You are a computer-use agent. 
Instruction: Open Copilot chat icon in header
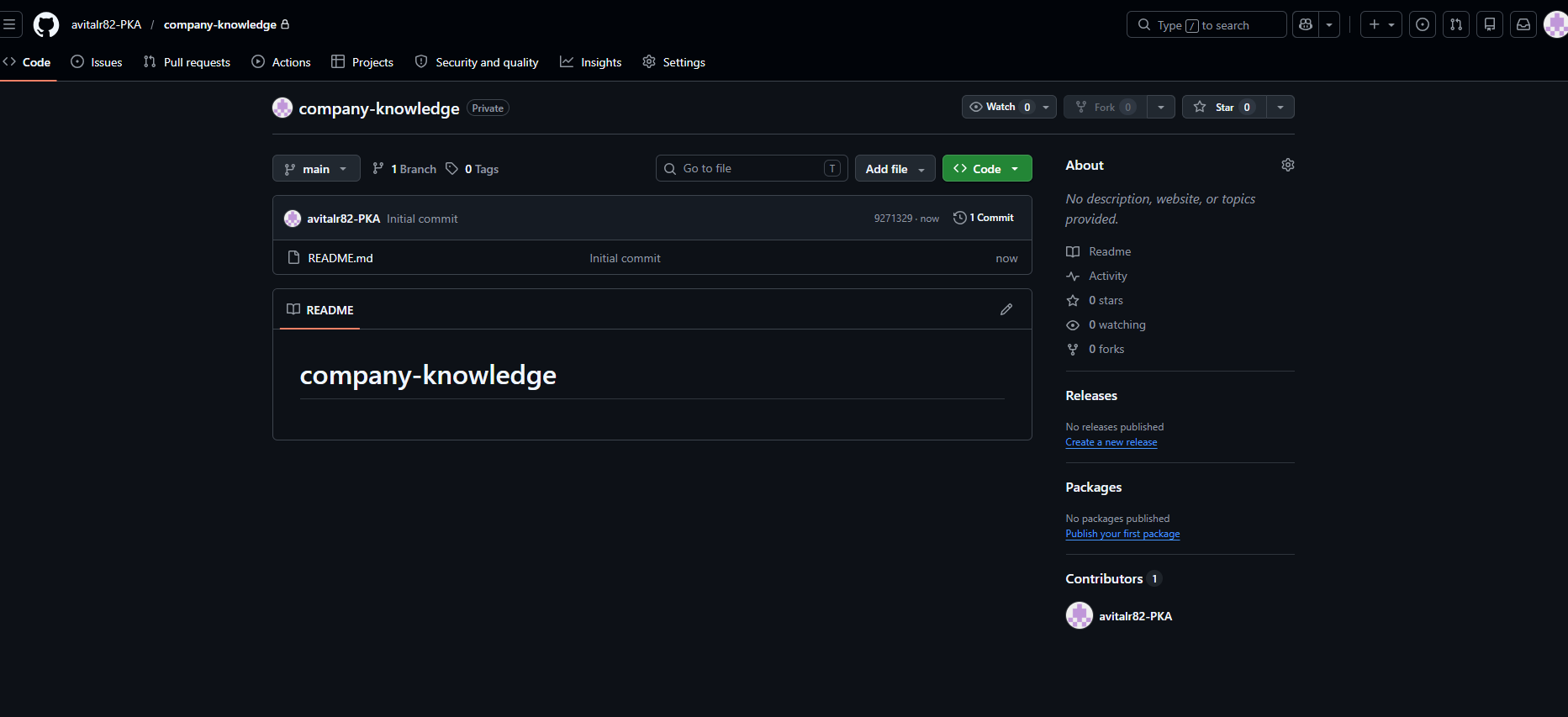(x=1306, y=25)
